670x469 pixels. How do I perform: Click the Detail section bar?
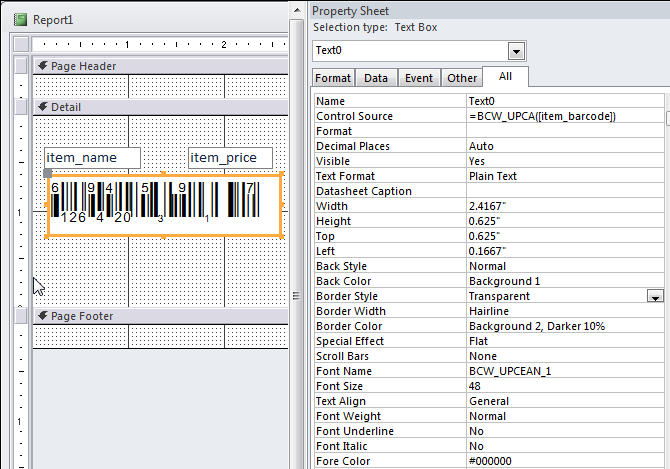(160, 107)
